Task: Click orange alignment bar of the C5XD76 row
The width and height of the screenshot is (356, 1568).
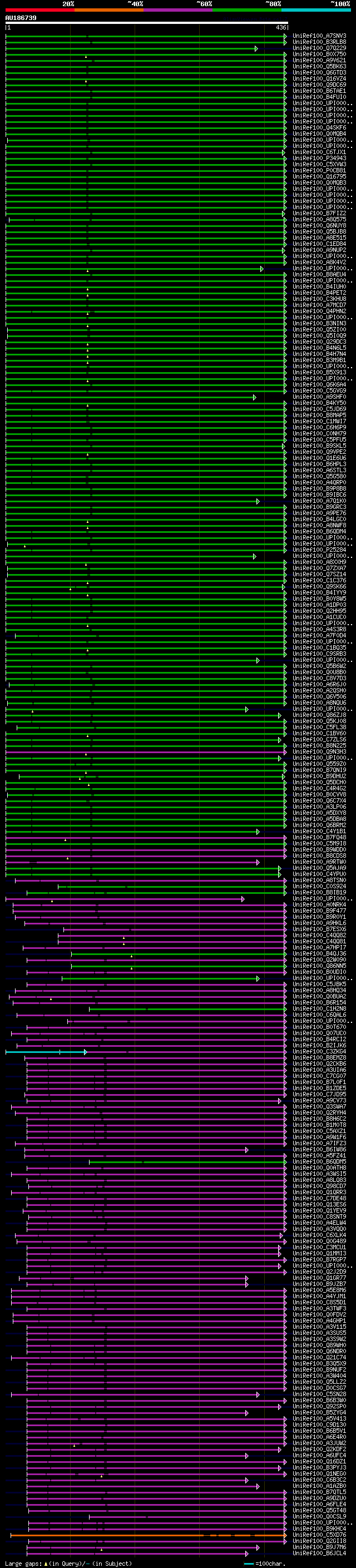Action: point(148,1535)
